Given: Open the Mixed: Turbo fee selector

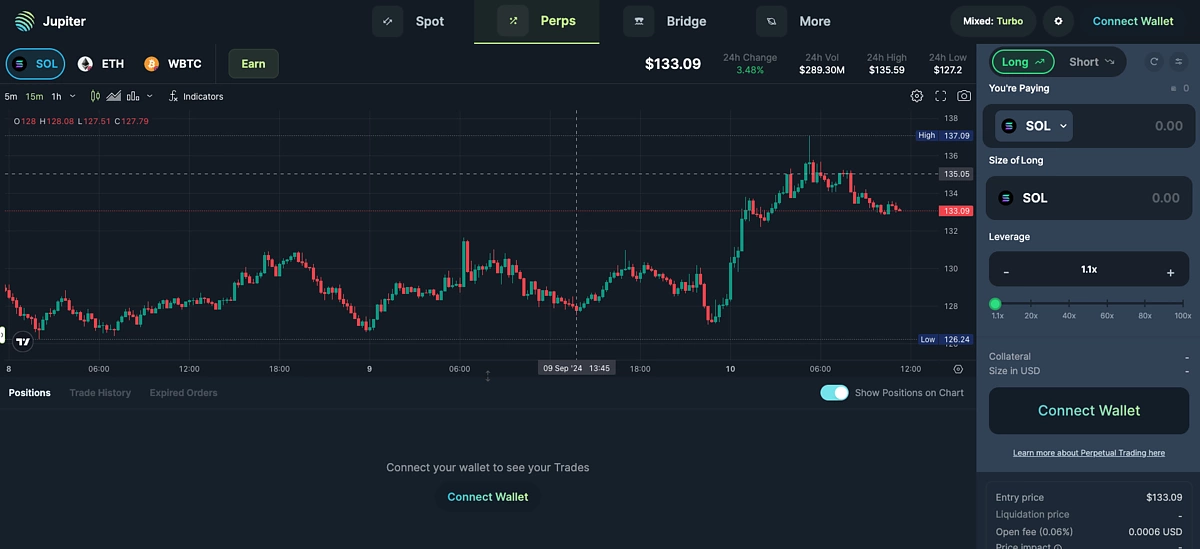Looking at the screenshot, I should click(x=992, y=21).
